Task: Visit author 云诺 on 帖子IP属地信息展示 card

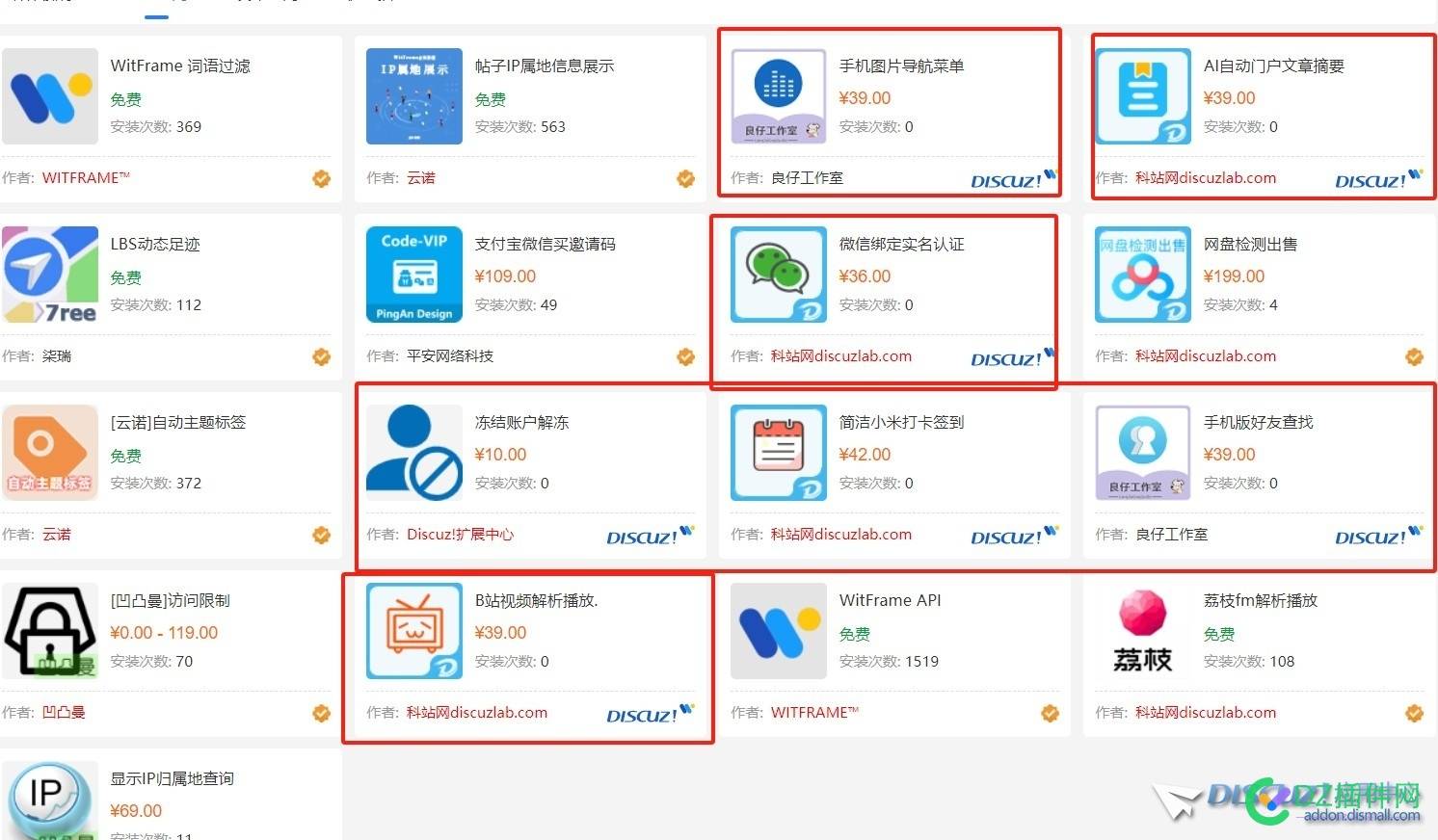Action: pos(421,177)
